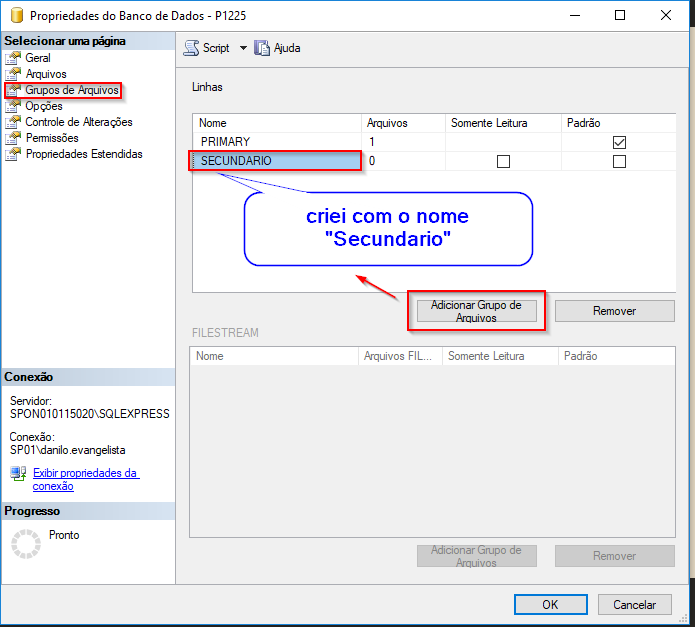Toggle Somente Leitura for SECUNDARIO
The width and height of the screenshot is (695, 627).
pos(503,161)
